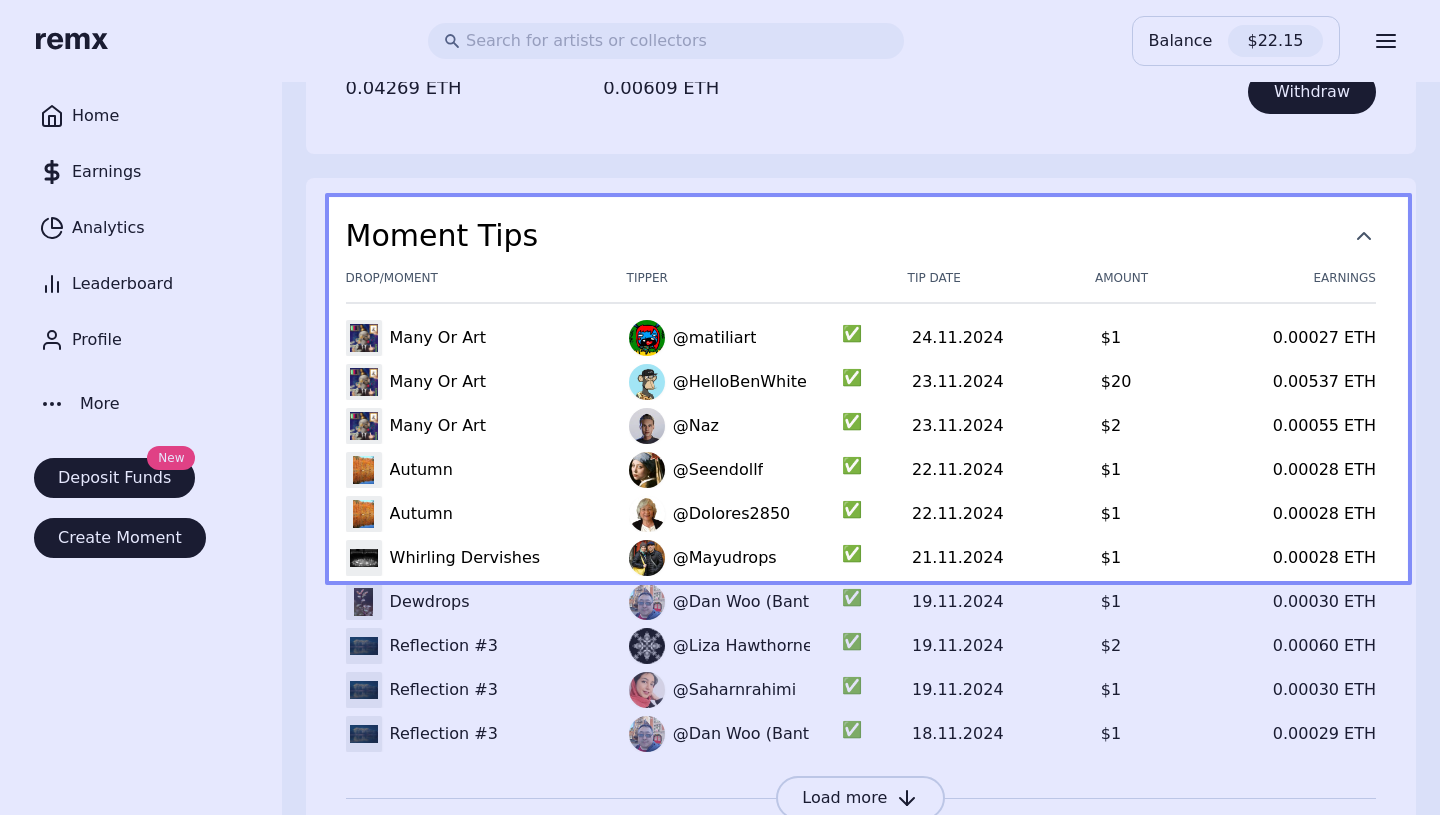Image resolution: width=1440 pixels, height=815 pixels.
Task: Collapse the Moment Tips section
Action: pos(1363,236)
